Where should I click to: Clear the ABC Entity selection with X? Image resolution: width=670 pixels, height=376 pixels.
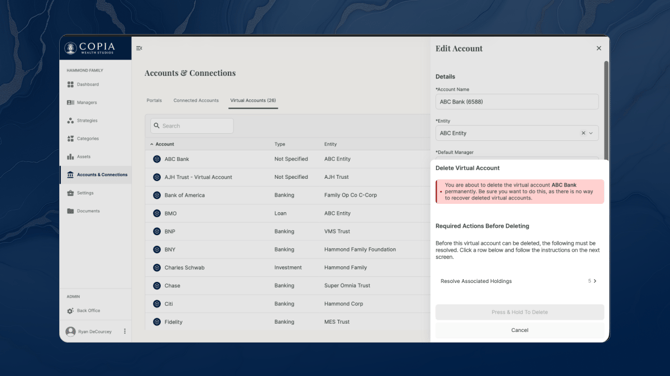coord(583,133)
